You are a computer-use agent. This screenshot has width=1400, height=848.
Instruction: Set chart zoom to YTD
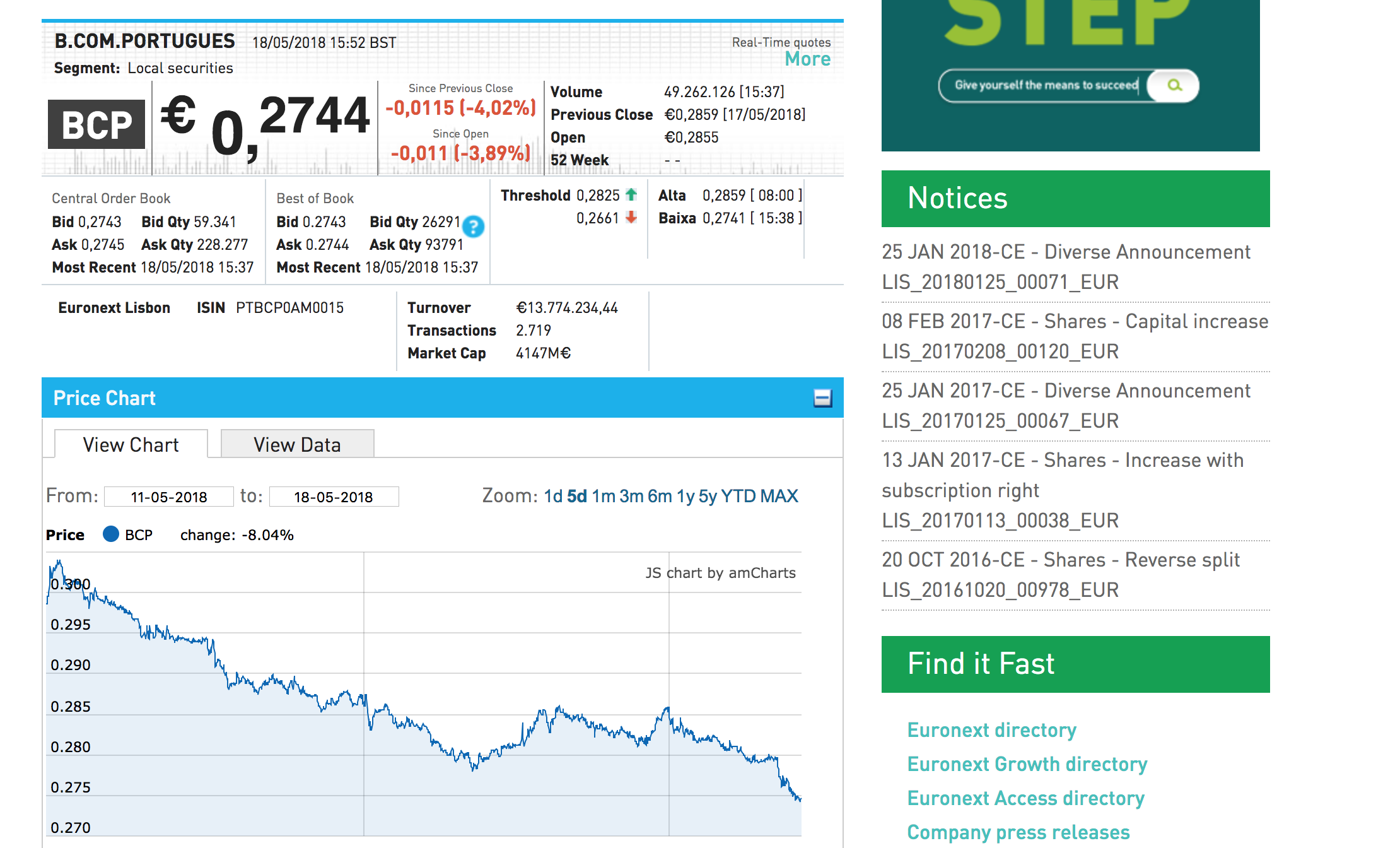click(x=738, y=497)
